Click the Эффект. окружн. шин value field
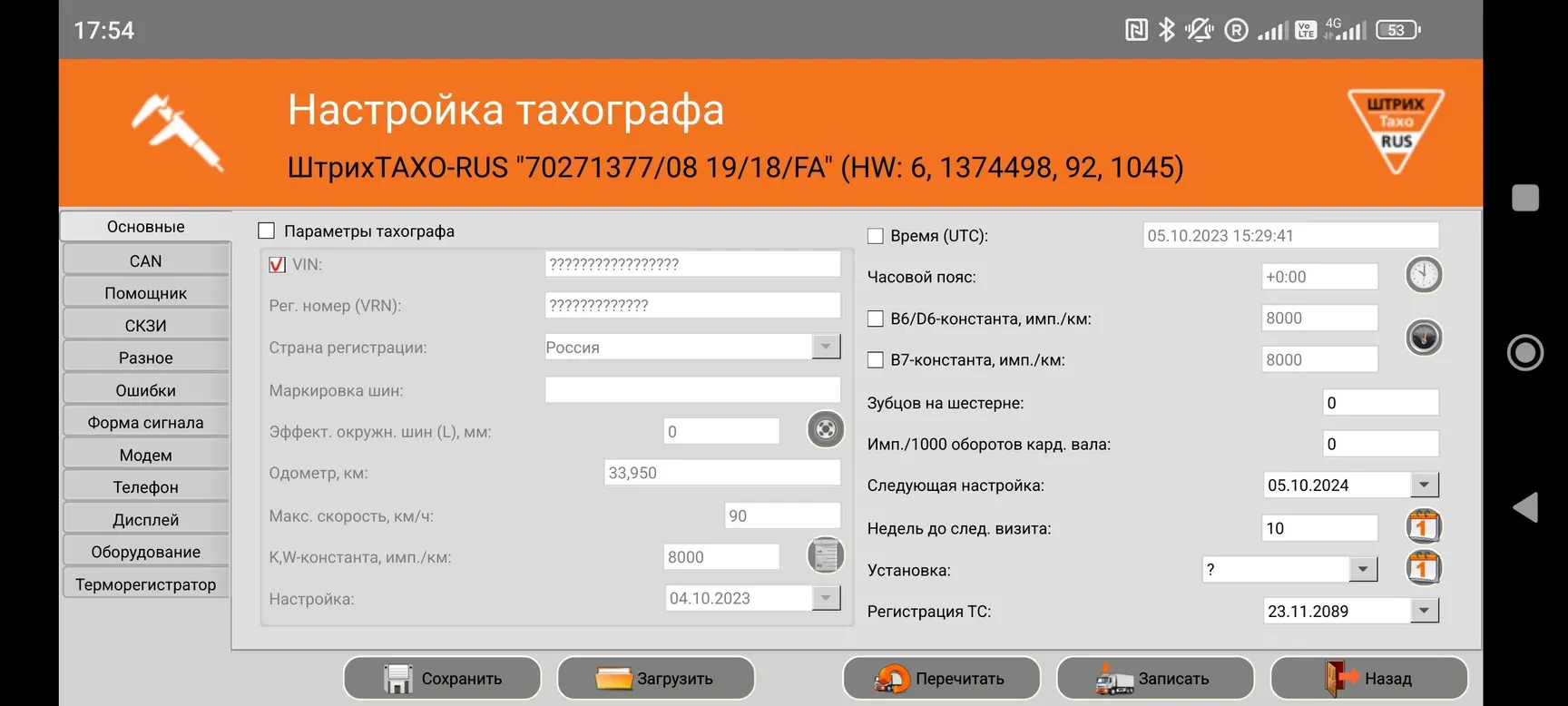 (721, 431)
